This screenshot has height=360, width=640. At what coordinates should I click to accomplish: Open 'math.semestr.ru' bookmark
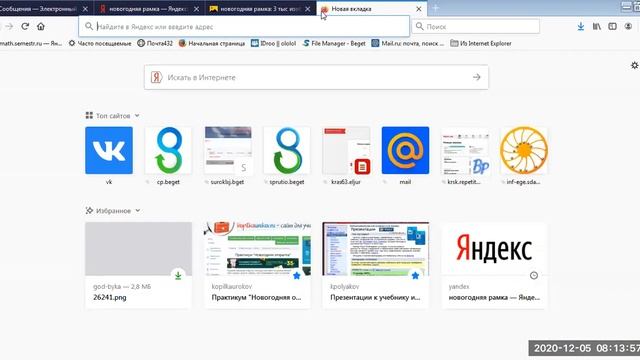click(x=31, y=43)
